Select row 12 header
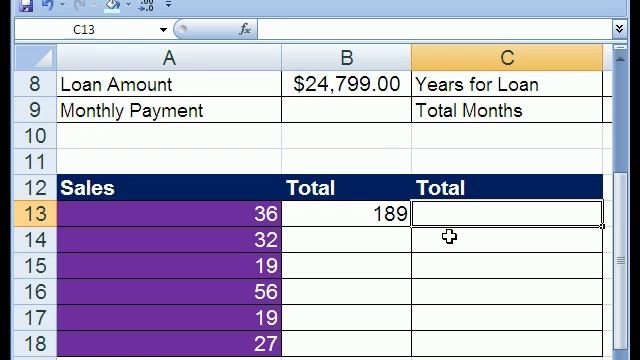Screen dimensions: 640x360 (35, 188)
